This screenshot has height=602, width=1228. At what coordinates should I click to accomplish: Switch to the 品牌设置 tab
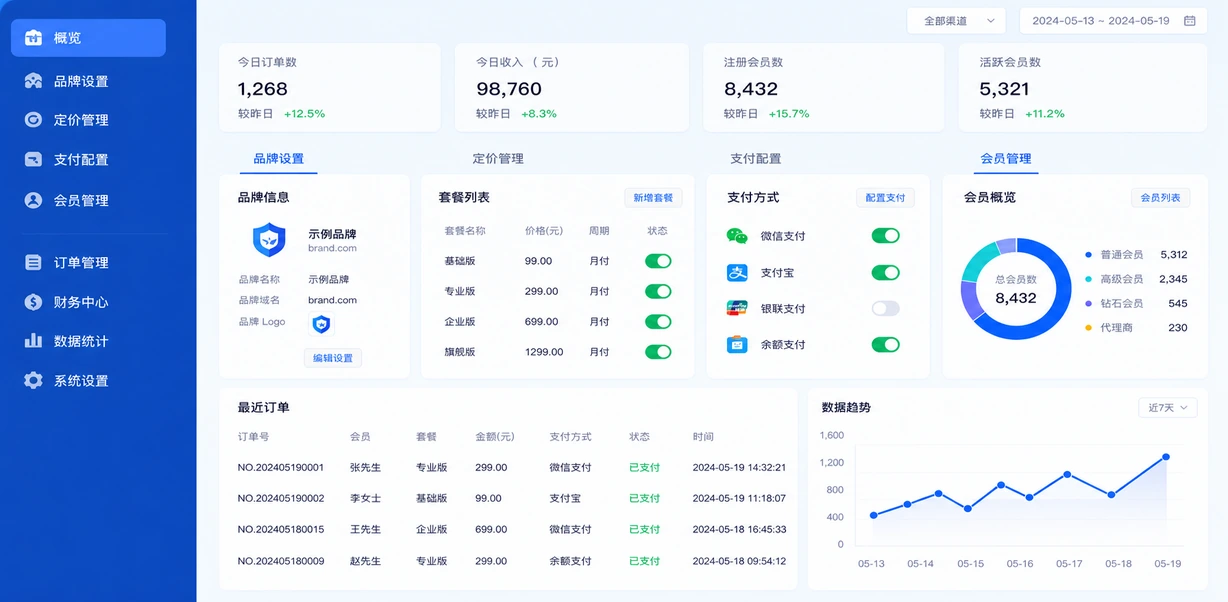click(278, 158)
